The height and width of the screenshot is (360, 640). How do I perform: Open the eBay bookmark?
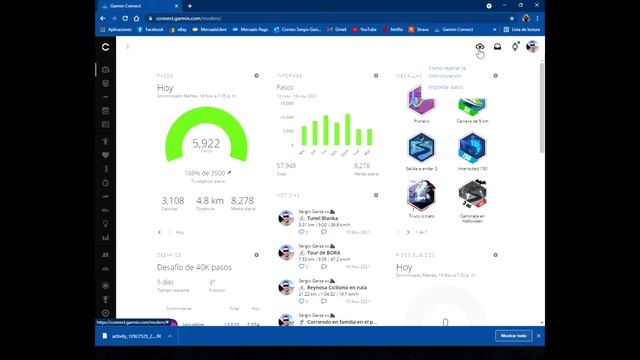pos(178,29)
